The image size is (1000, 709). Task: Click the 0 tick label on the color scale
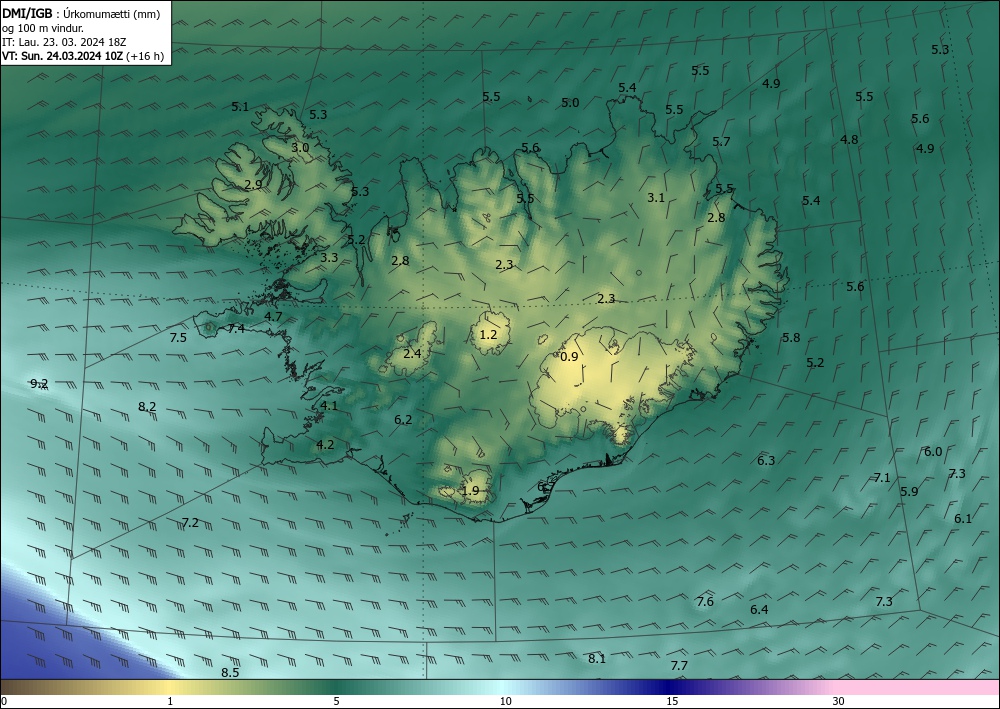point(4,701)
